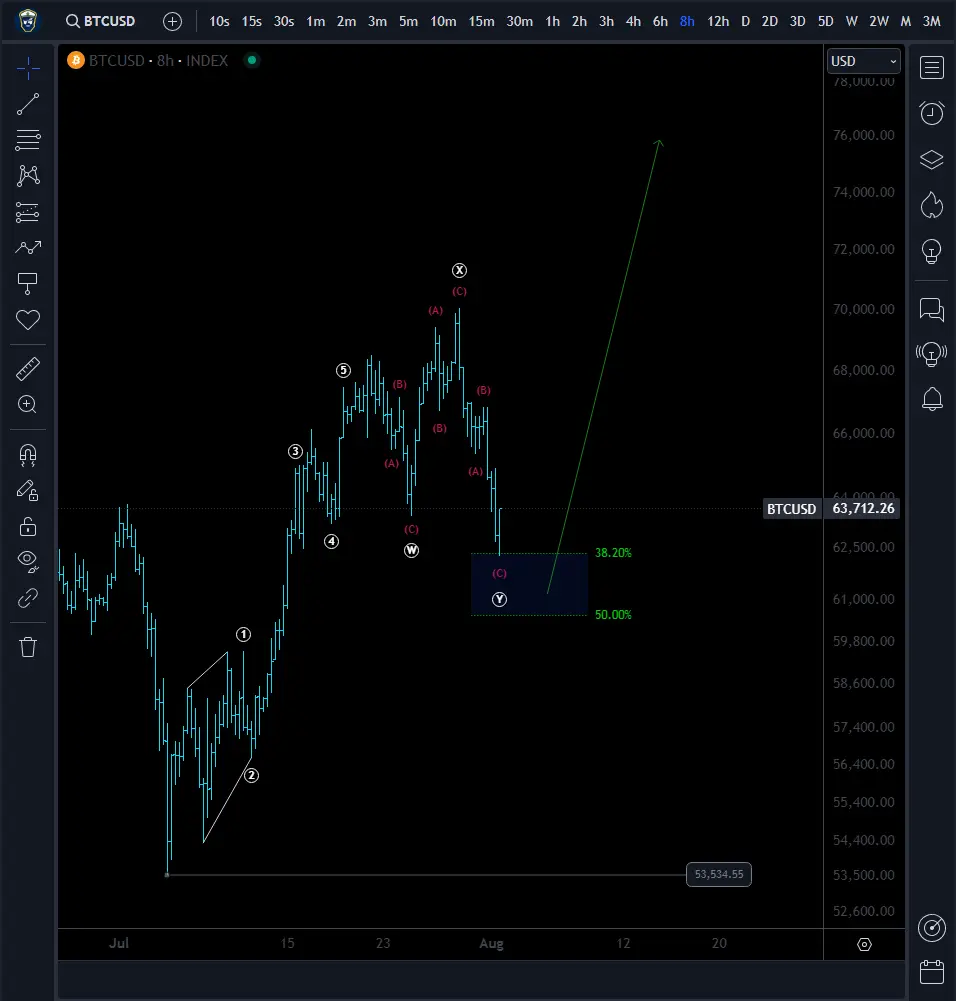This screenshot has height=1001, width=956.
Task: Switch to the 15s timeframe
Action: click(x=251, y=21)
